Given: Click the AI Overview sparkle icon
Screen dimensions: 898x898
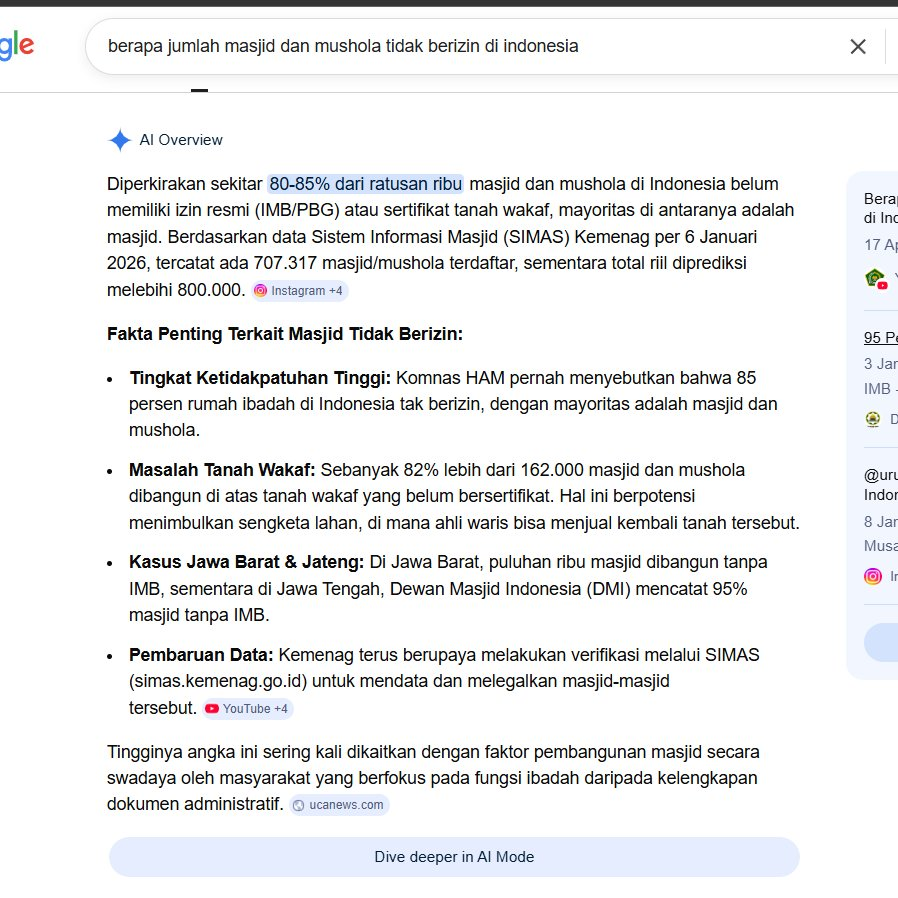Looking at the screenshot, I should pyautogui.click(x=120, y=140).
